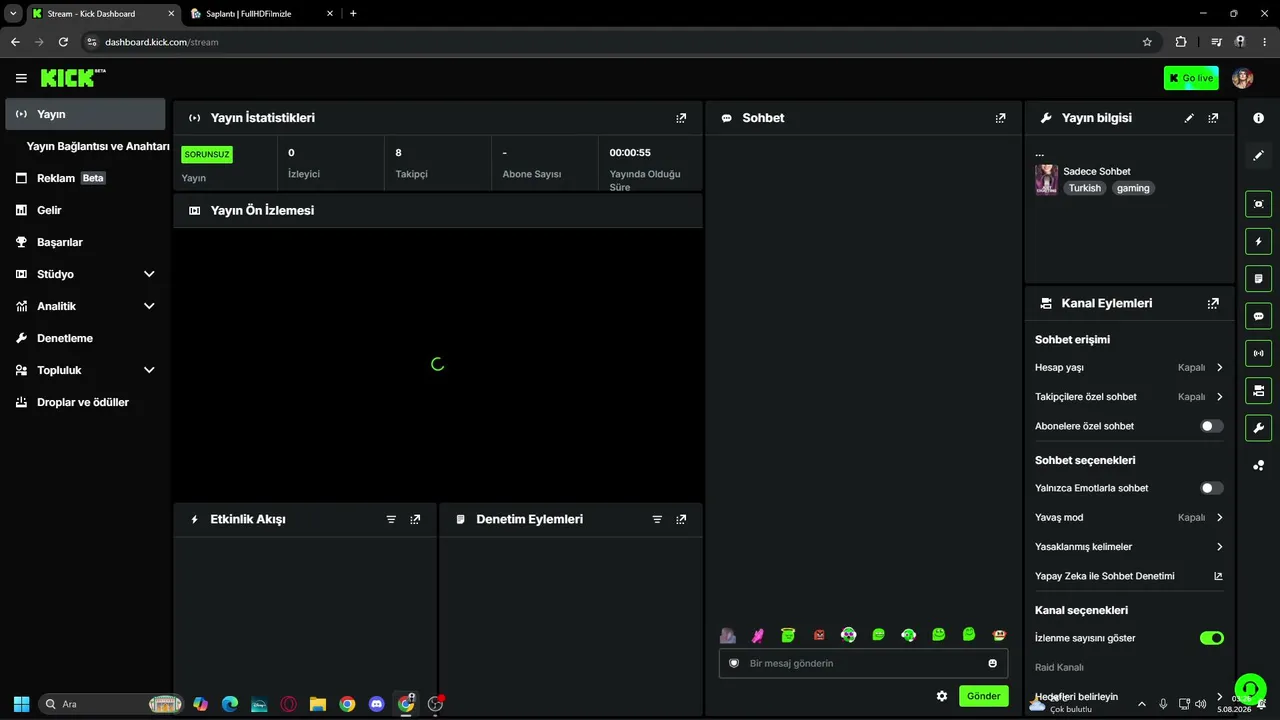Toggle the wrench stream info widget icon

click(1258, 428)
